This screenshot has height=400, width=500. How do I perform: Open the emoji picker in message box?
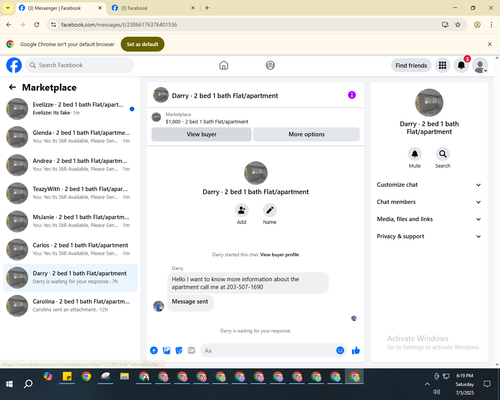pos(340,350)
